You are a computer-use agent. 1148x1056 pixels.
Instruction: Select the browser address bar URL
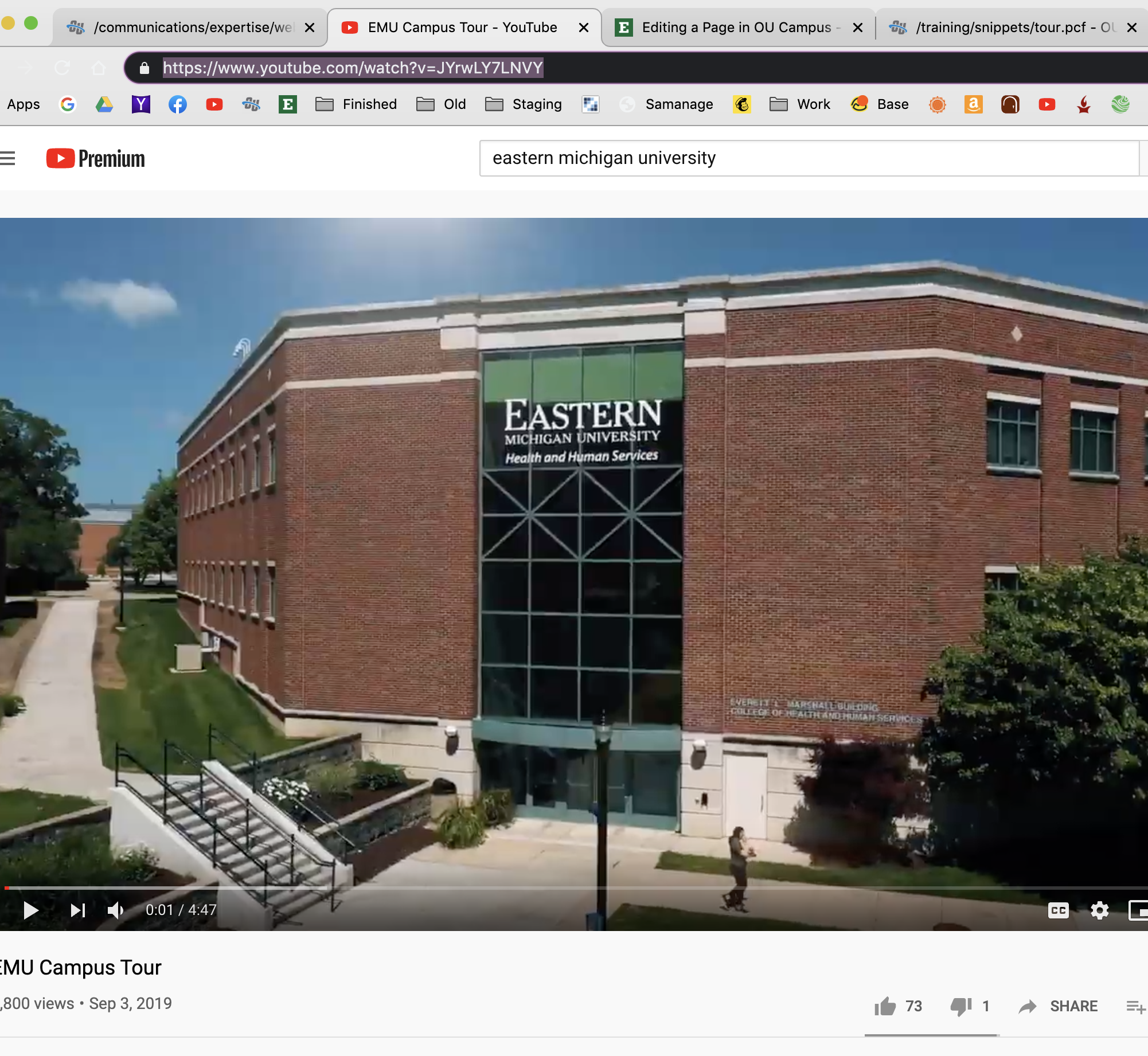click(x=353, y=68)
